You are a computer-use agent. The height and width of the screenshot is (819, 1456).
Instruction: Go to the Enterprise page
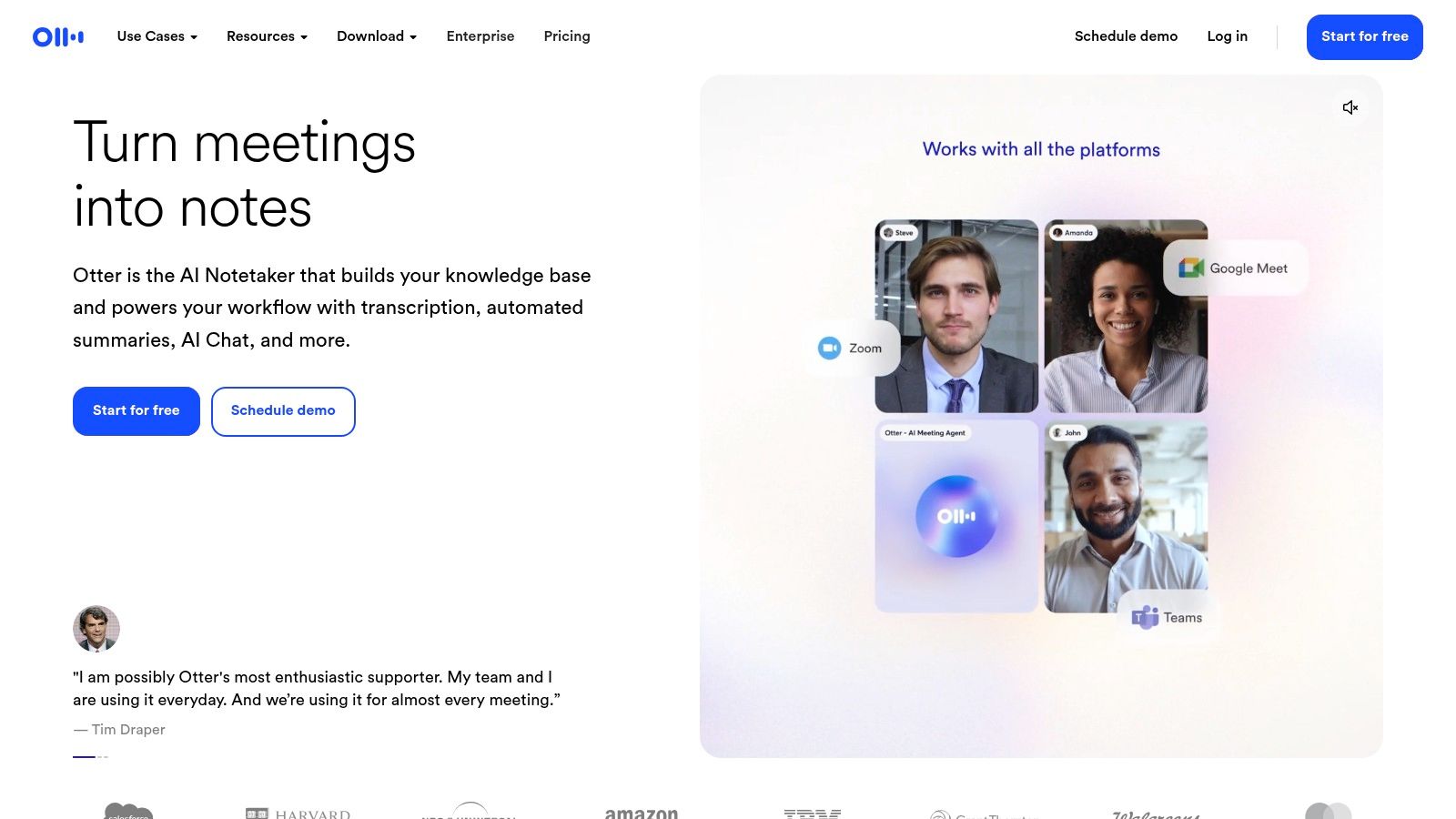coord(480,36)
